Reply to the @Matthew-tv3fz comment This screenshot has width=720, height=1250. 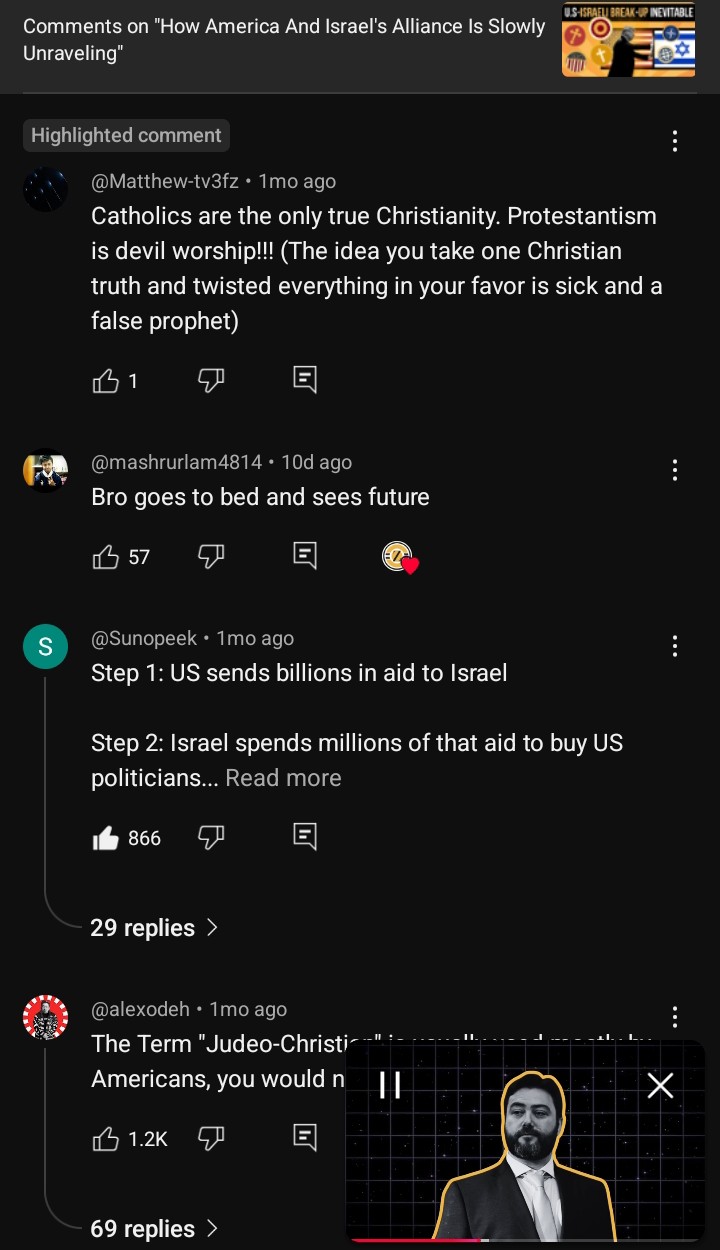click(305, 379)
